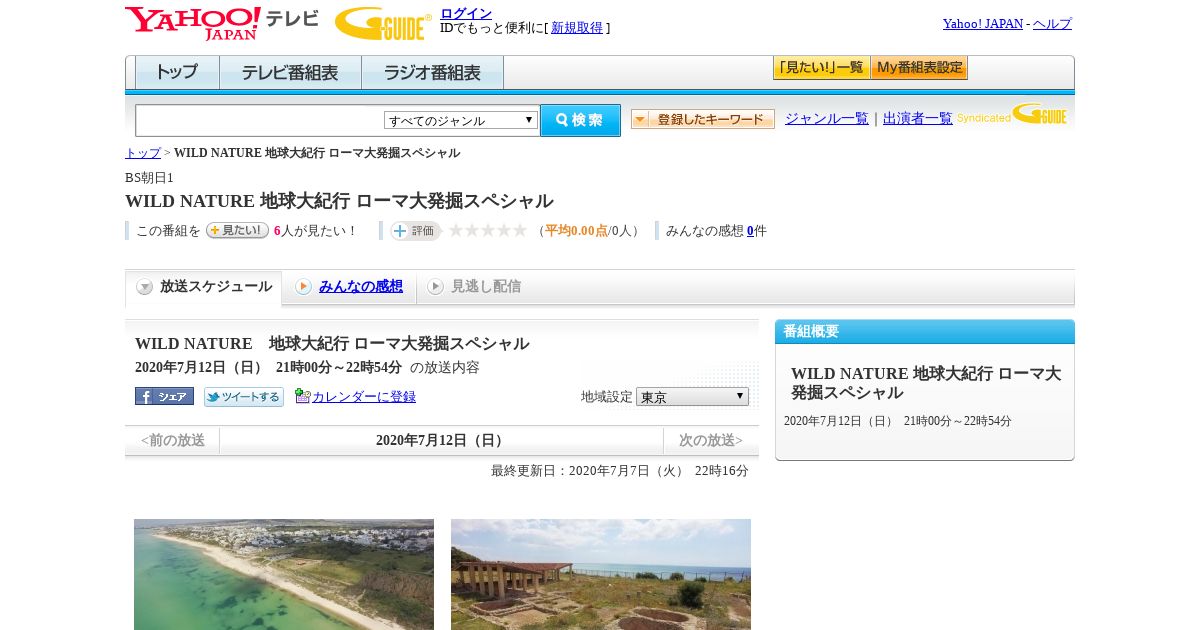Click the みんなの感想 tab play icon
The height and width of the screenshot is (630, 1200).
303,287
